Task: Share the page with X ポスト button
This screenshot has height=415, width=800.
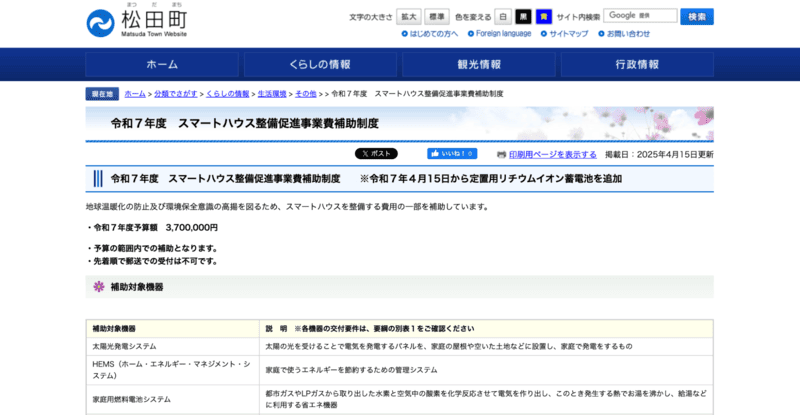Action: tap(376, 154)
